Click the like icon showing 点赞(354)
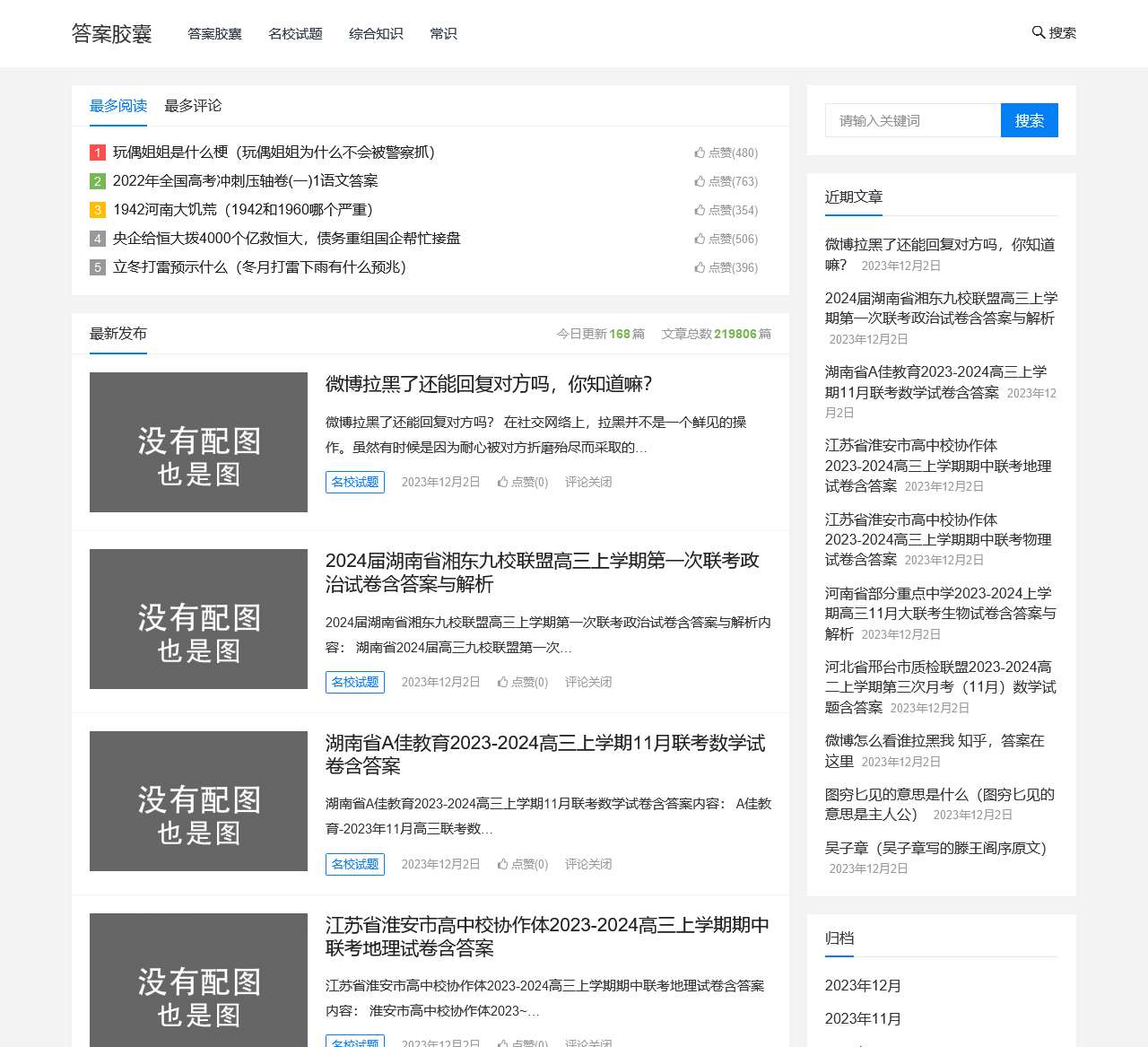Image resolution: width=1148 pixels, height=1047 pixels. 700,210
